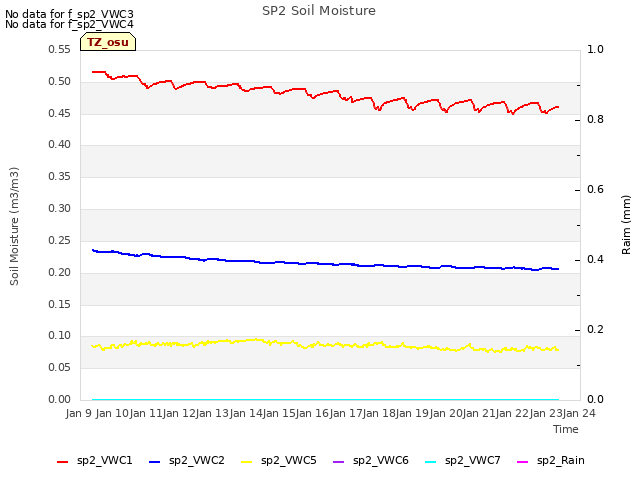The image size is (640, 480).
Task: Click the SP2 Soil Moisture chart title
Action: pyautogui.click(x=319, y=11)
